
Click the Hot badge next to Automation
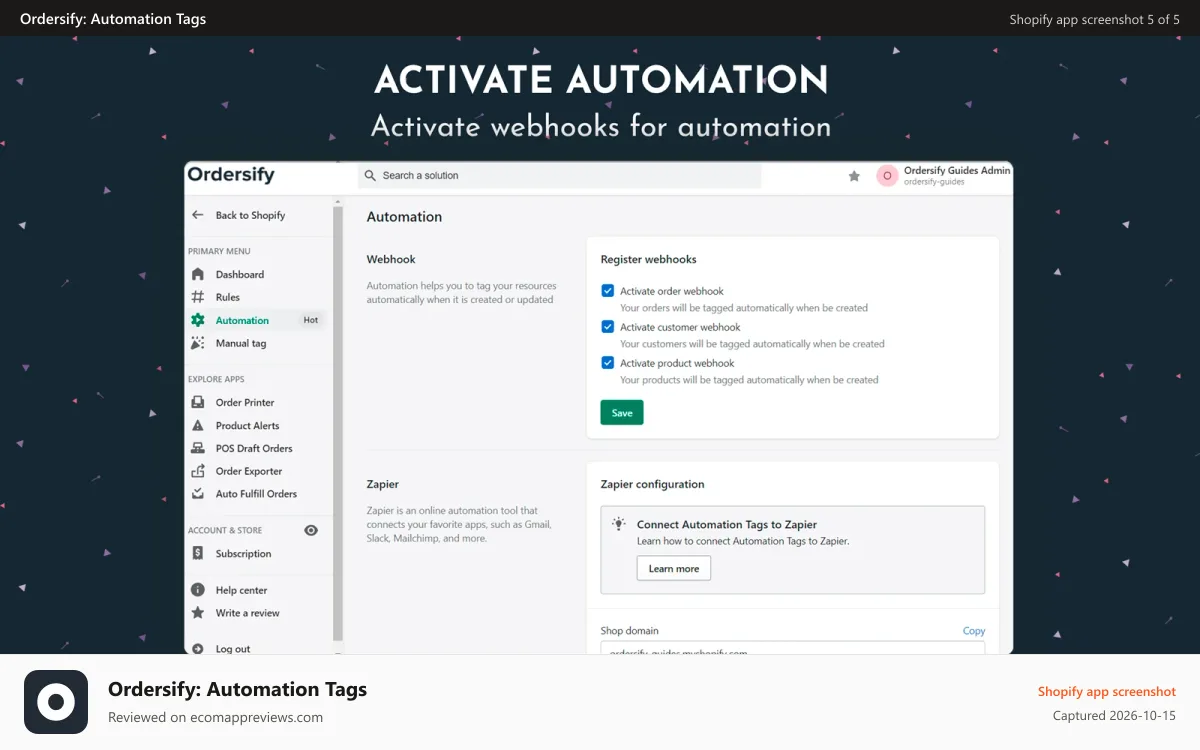tap(311, 320)
